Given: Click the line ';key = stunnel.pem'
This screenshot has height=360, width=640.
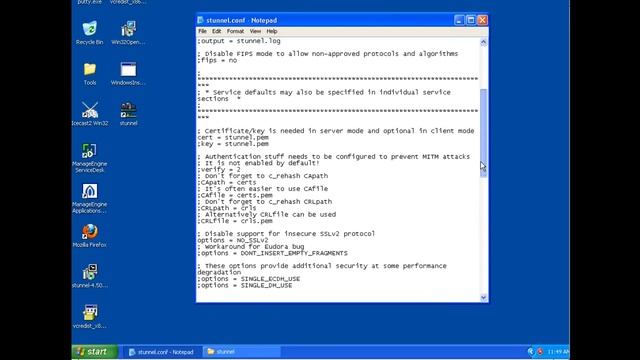Looking at the screenshot, I should 233,144.
